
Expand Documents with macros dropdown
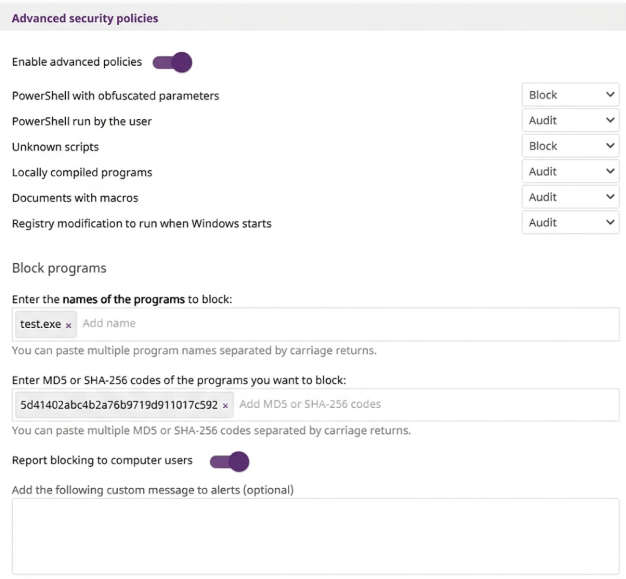point(570,197)
